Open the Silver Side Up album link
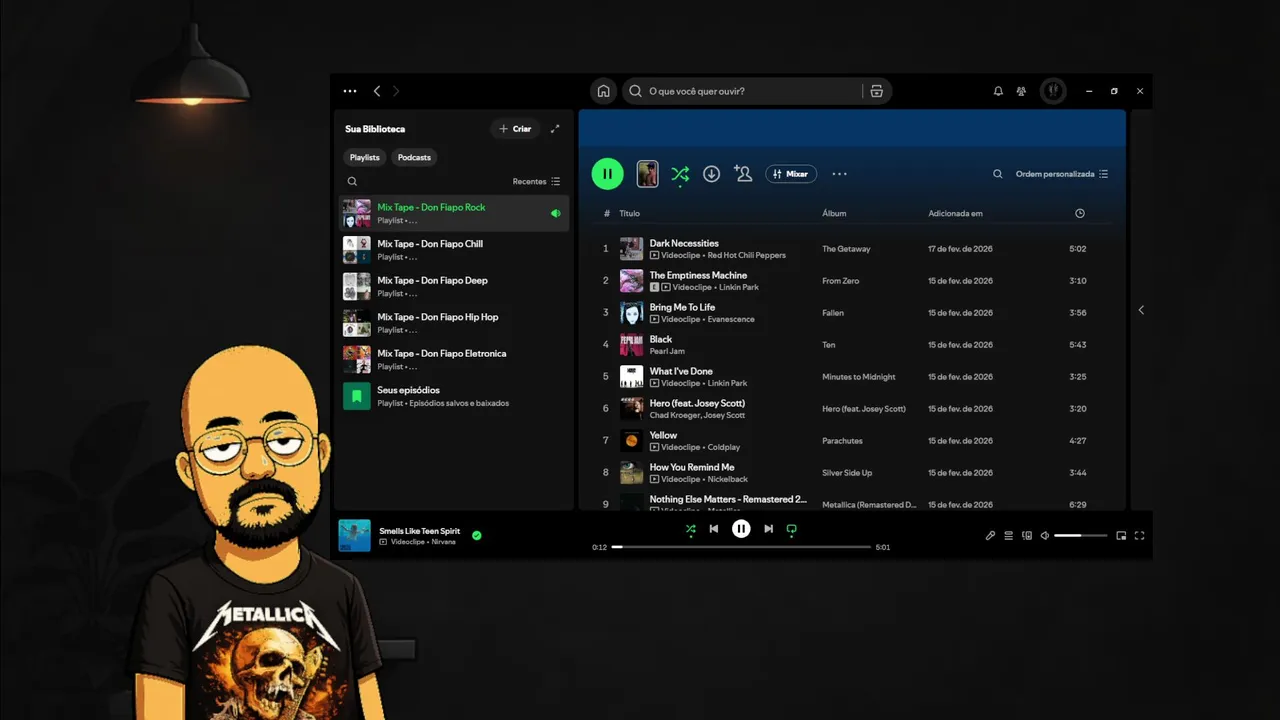Image resolution: width=1280 pixels, height=720 pixels. click(847, 473)
